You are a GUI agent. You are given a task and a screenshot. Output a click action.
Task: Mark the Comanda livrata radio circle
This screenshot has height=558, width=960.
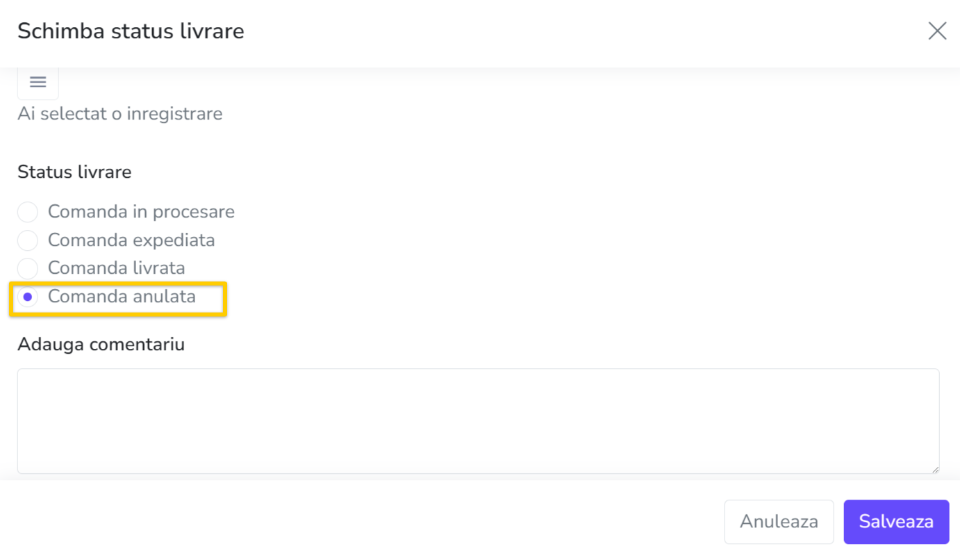(x=28, y=268)
